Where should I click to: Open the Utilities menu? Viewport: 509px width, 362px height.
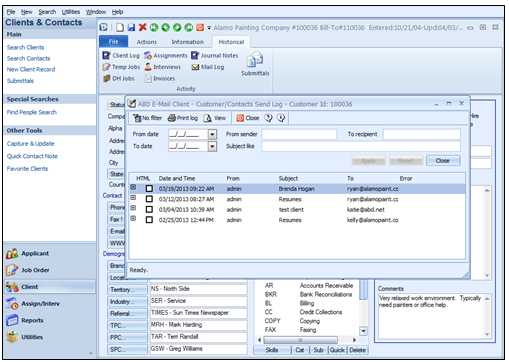tap(71, 12)
